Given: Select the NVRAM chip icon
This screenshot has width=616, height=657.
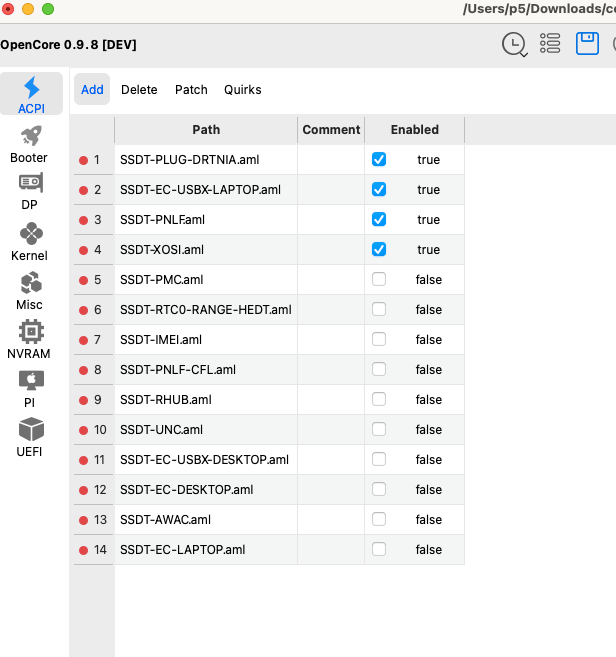Looking at the screenshot, I should (30, 339).
